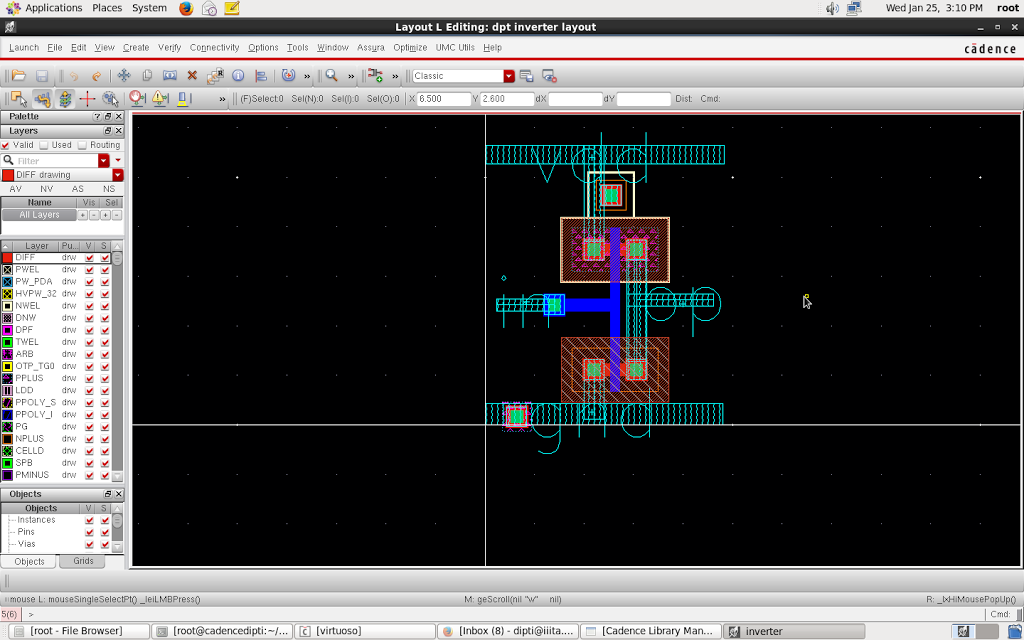Save the layout with the Save icon
1024x640 pixels.
point(43,75)
